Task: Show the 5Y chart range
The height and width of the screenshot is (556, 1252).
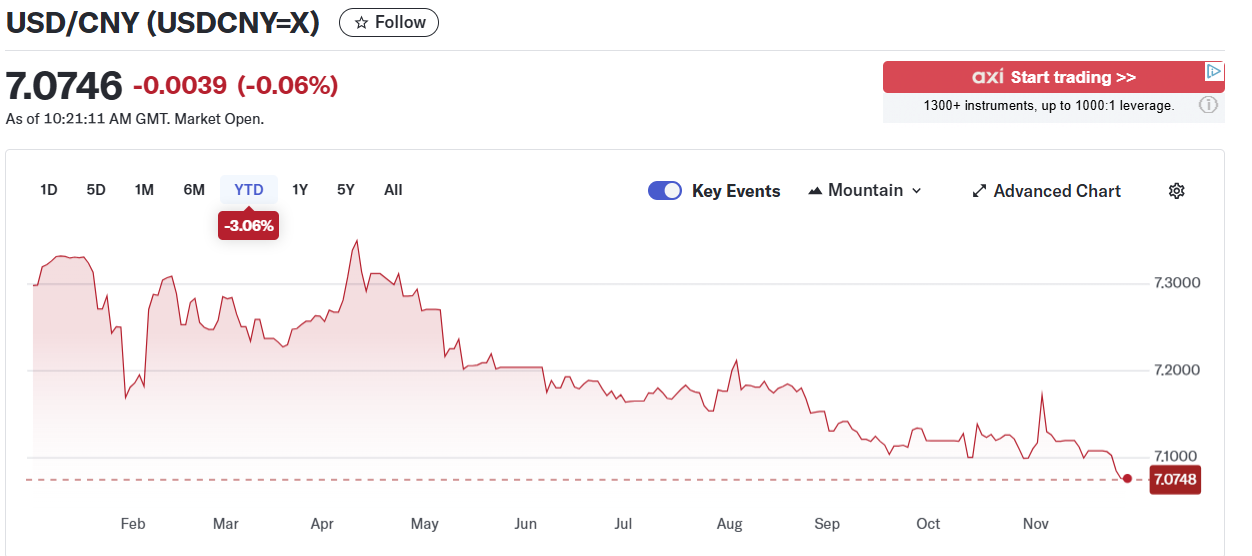Action: (346, 190)
